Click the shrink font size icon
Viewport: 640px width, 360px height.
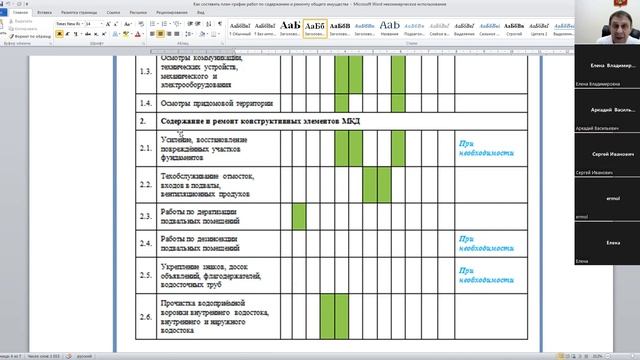click(116, 24)
